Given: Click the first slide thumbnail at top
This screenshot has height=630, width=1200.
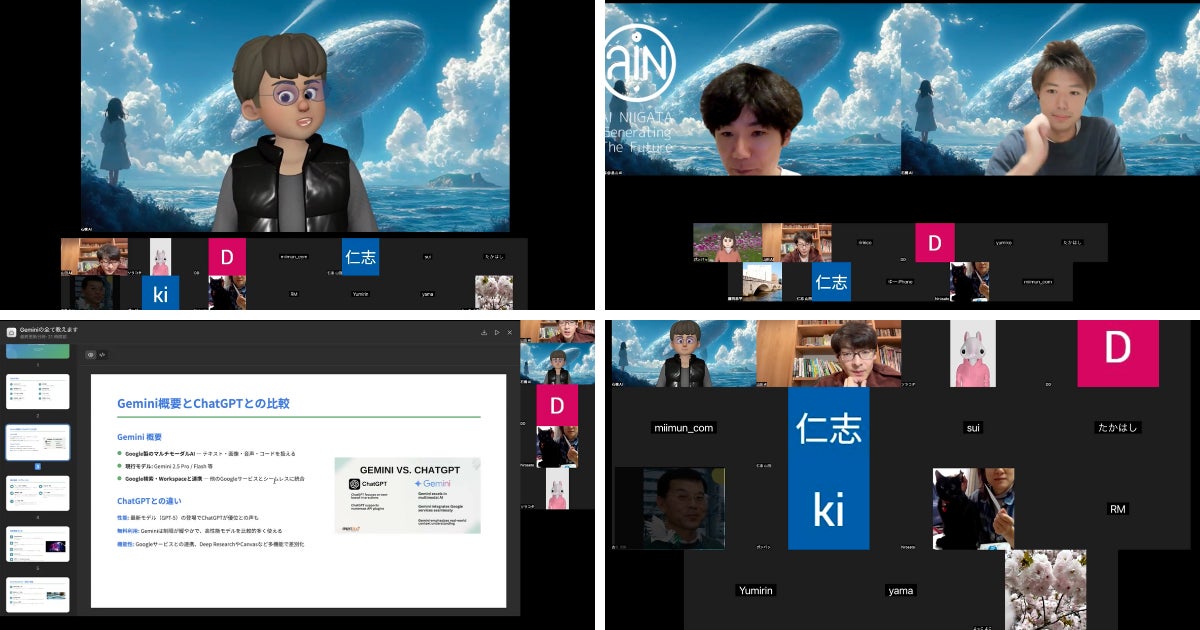Looking at the screenshot, I should pyautogui.click(x=38, y=351).
